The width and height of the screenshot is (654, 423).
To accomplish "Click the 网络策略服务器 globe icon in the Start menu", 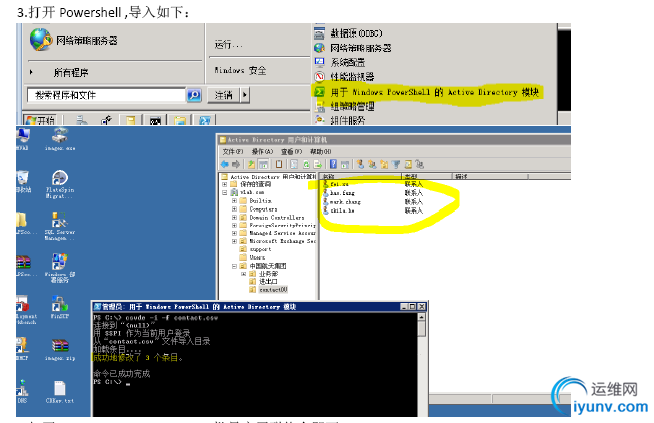I will 40,40.
